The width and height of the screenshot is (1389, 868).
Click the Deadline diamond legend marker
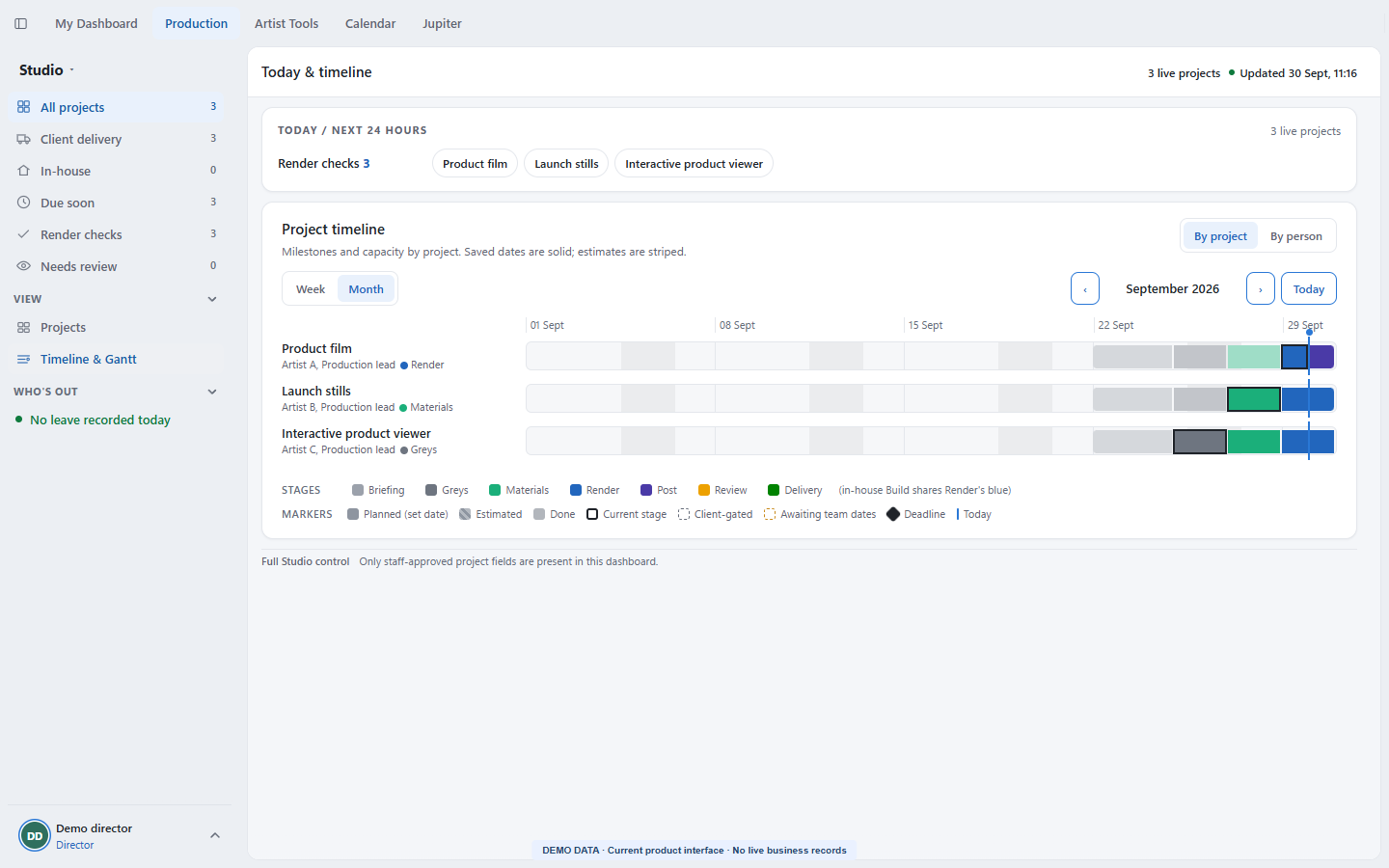[893, 514]
